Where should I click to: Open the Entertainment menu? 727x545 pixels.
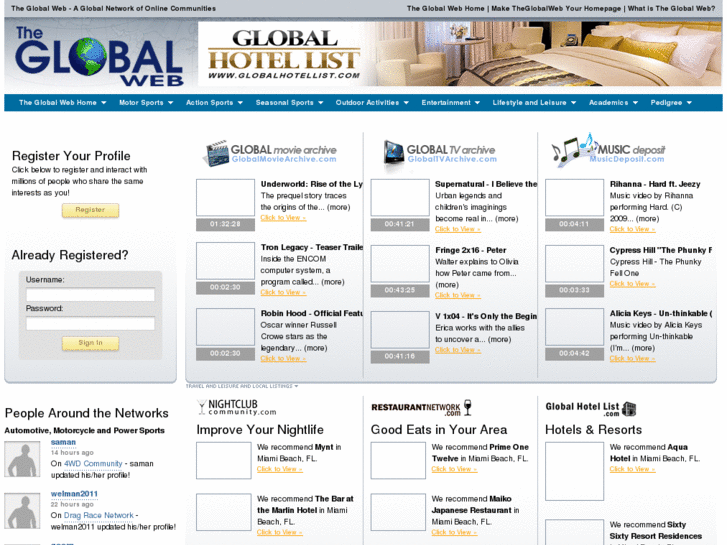(446, 103)
